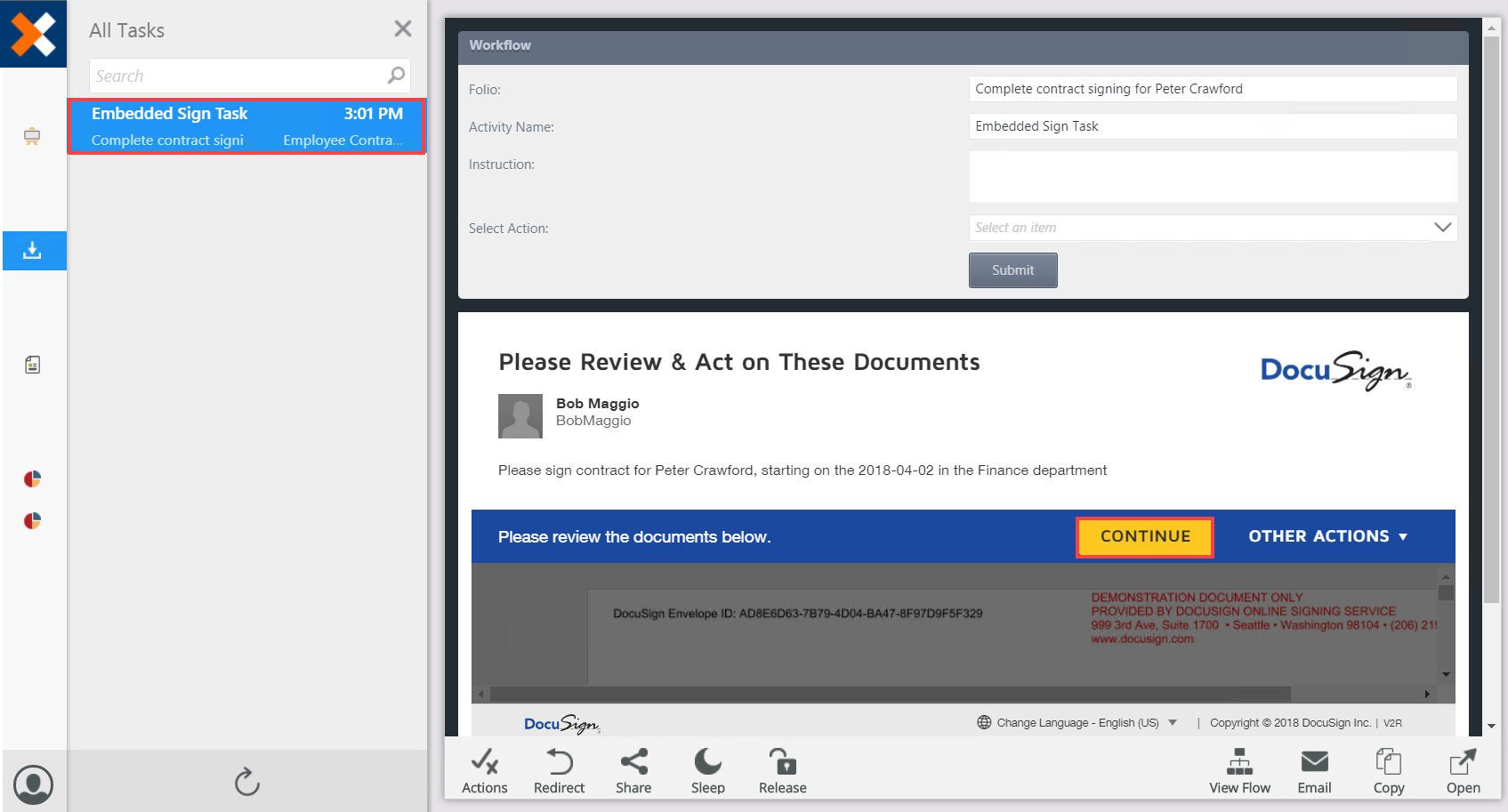Redirect the task to another user
Image resolution: width=1508 pixels, height=812 pixels.
(x=560, y=771)
